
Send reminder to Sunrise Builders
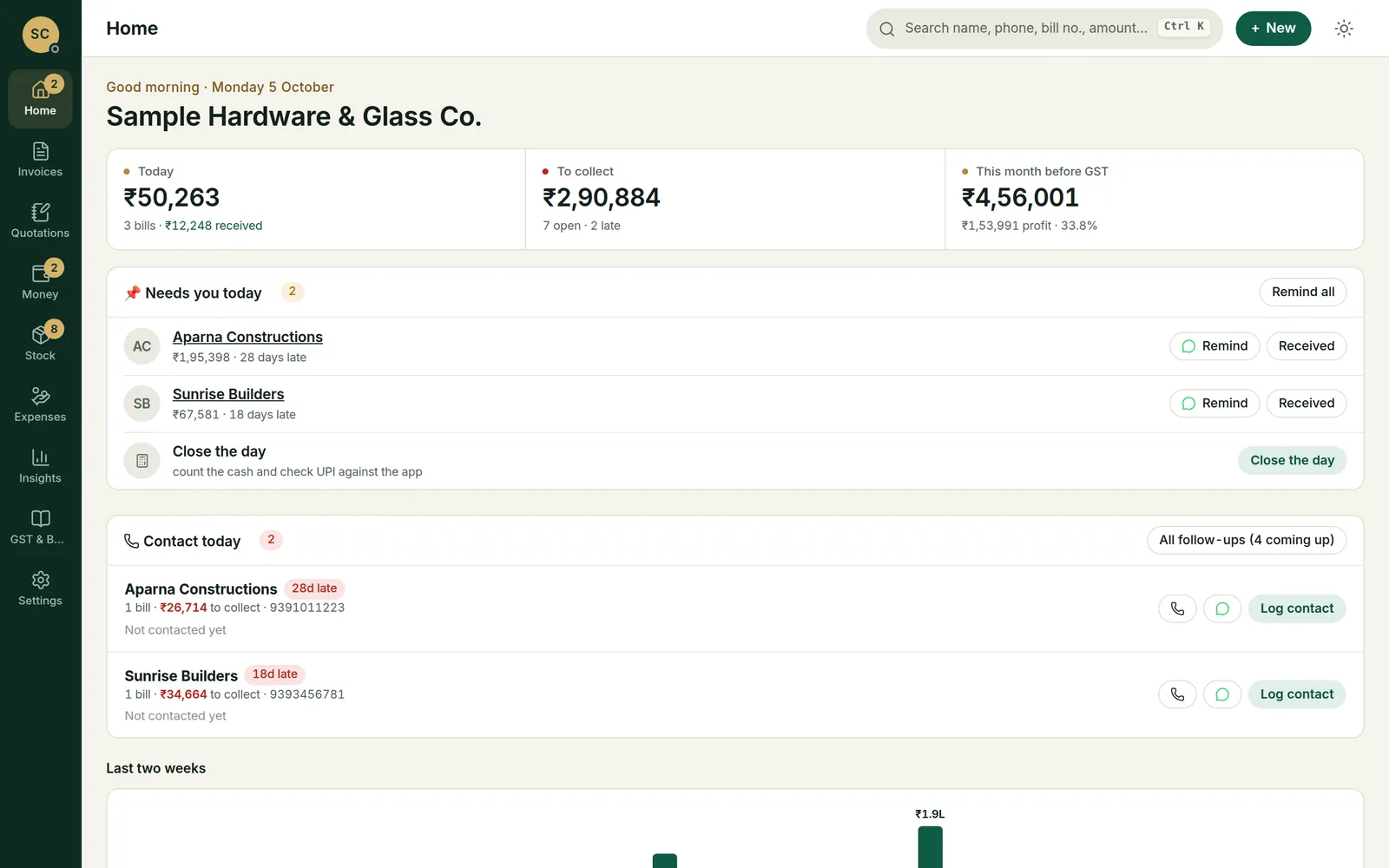[1214, 404]
